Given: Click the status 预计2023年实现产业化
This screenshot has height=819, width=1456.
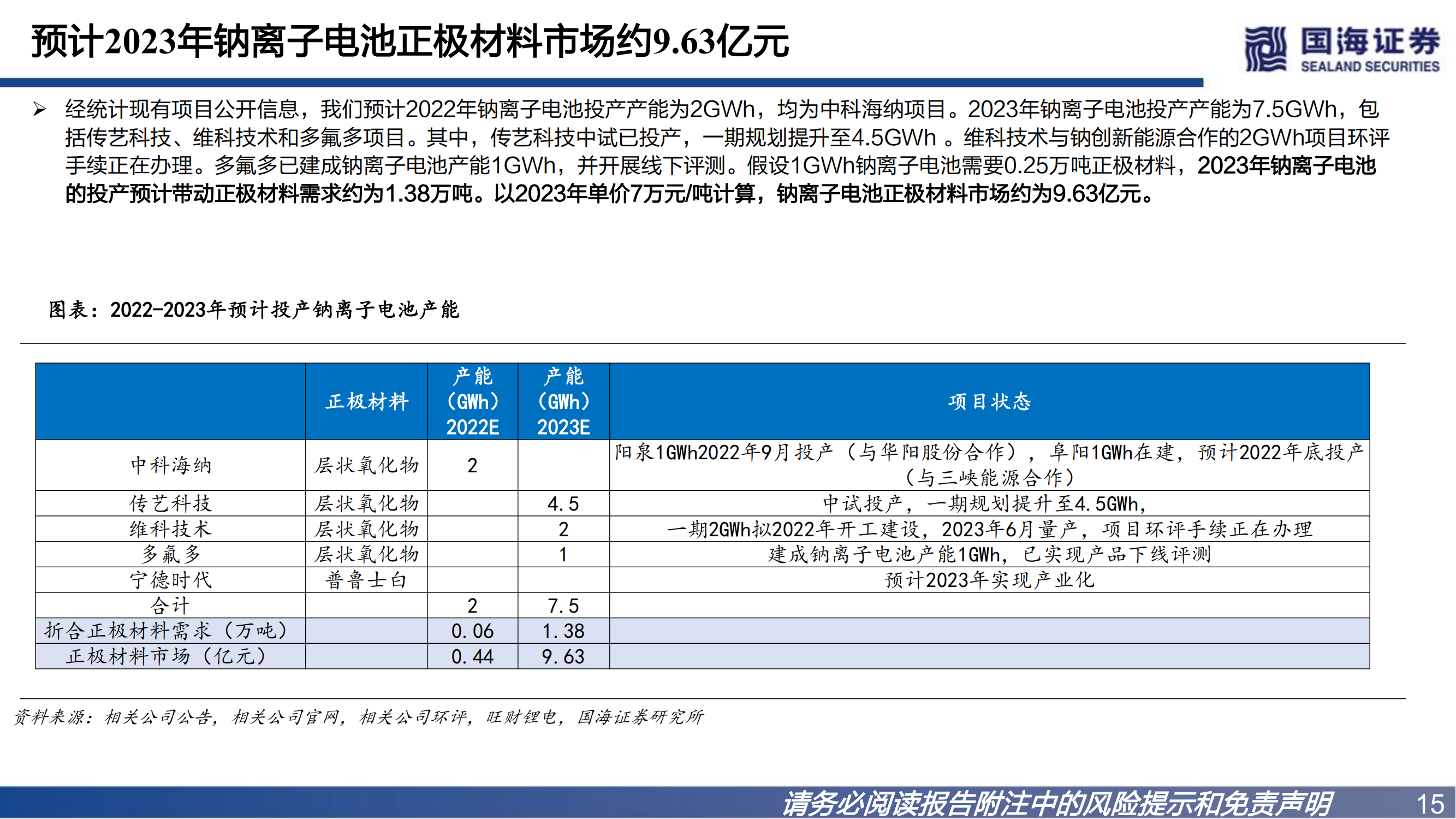Looking at the screenshot, I should [x=990, y=580].
